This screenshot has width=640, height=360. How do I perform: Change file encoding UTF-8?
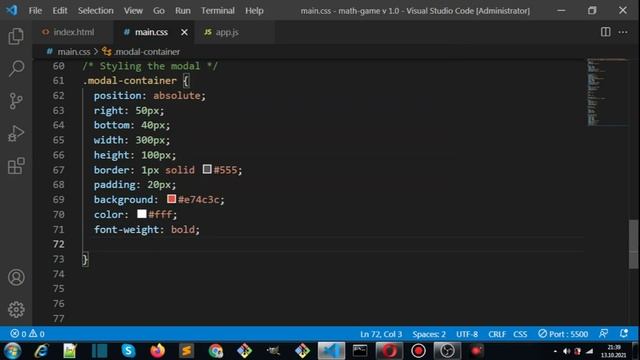pyautogui.click(x=467, y=334)
